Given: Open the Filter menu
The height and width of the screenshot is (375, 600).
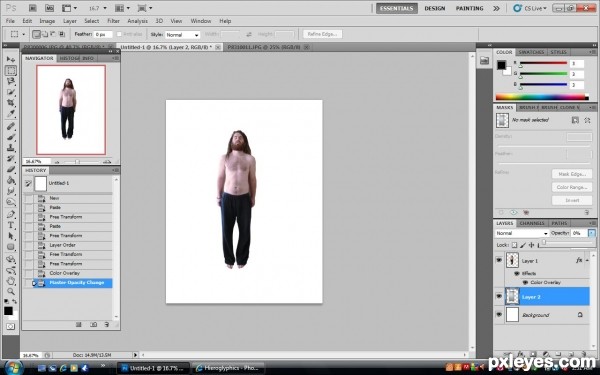Looking at the screenshot, I should (113, 21).
